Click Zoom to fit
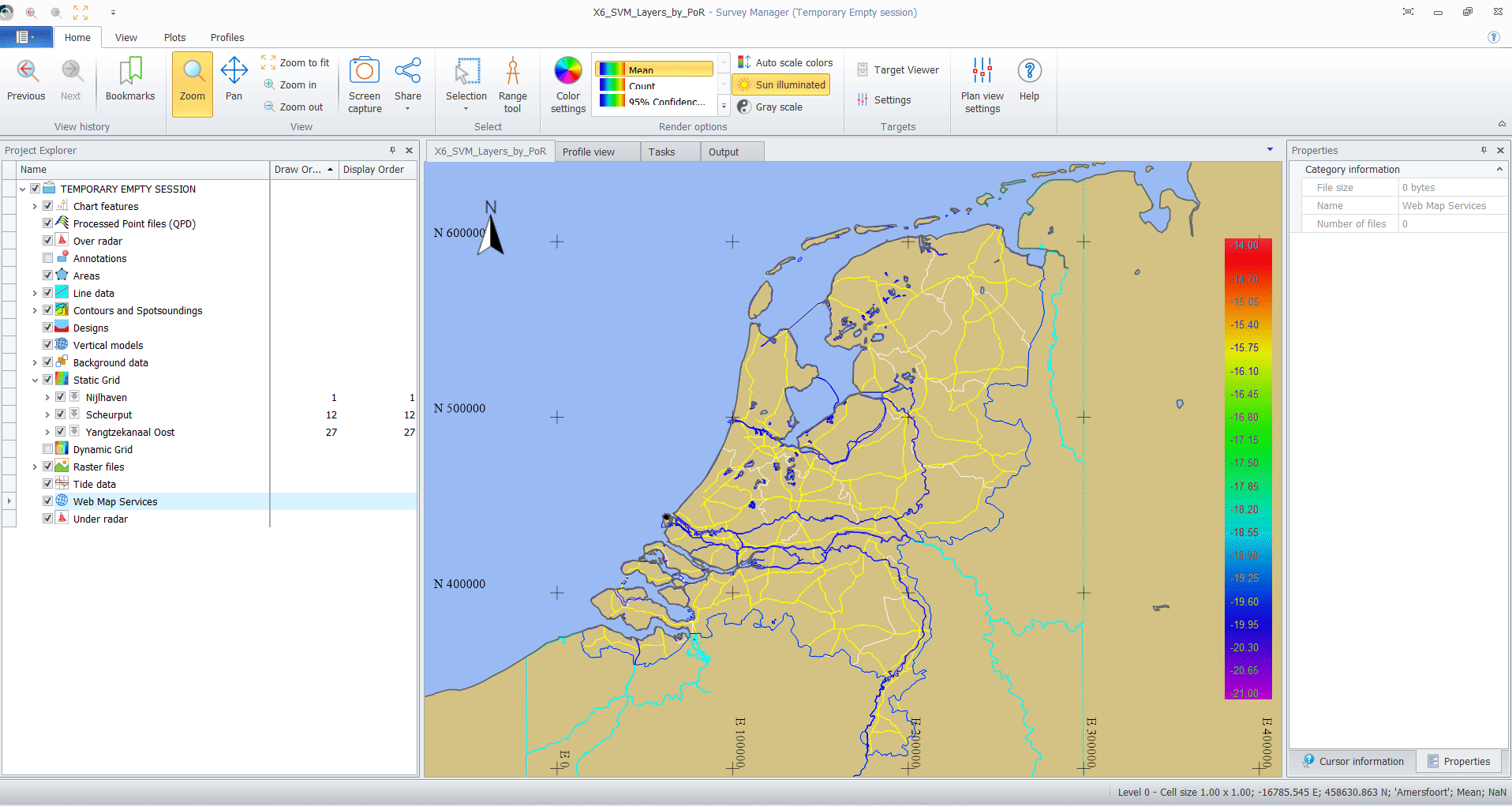Viewport: 1512px width, 806px height. coord(296,62)
